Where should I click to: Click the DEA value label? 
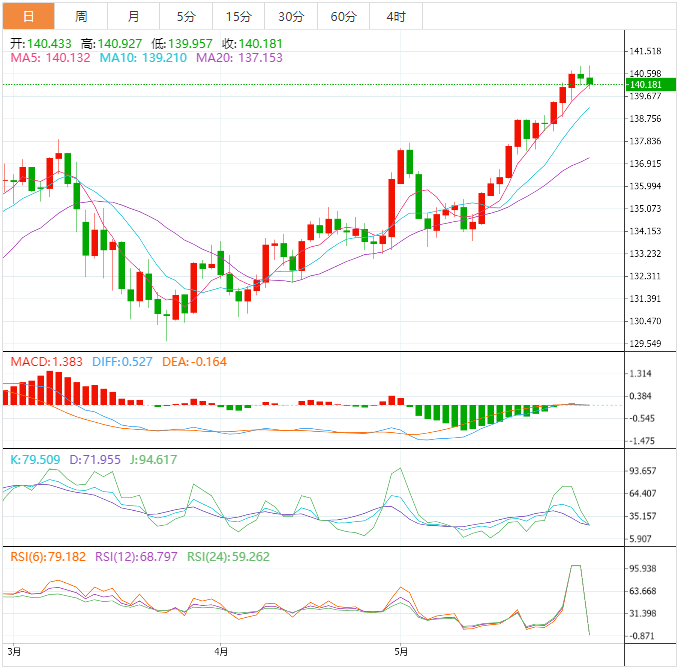(194, 361)
